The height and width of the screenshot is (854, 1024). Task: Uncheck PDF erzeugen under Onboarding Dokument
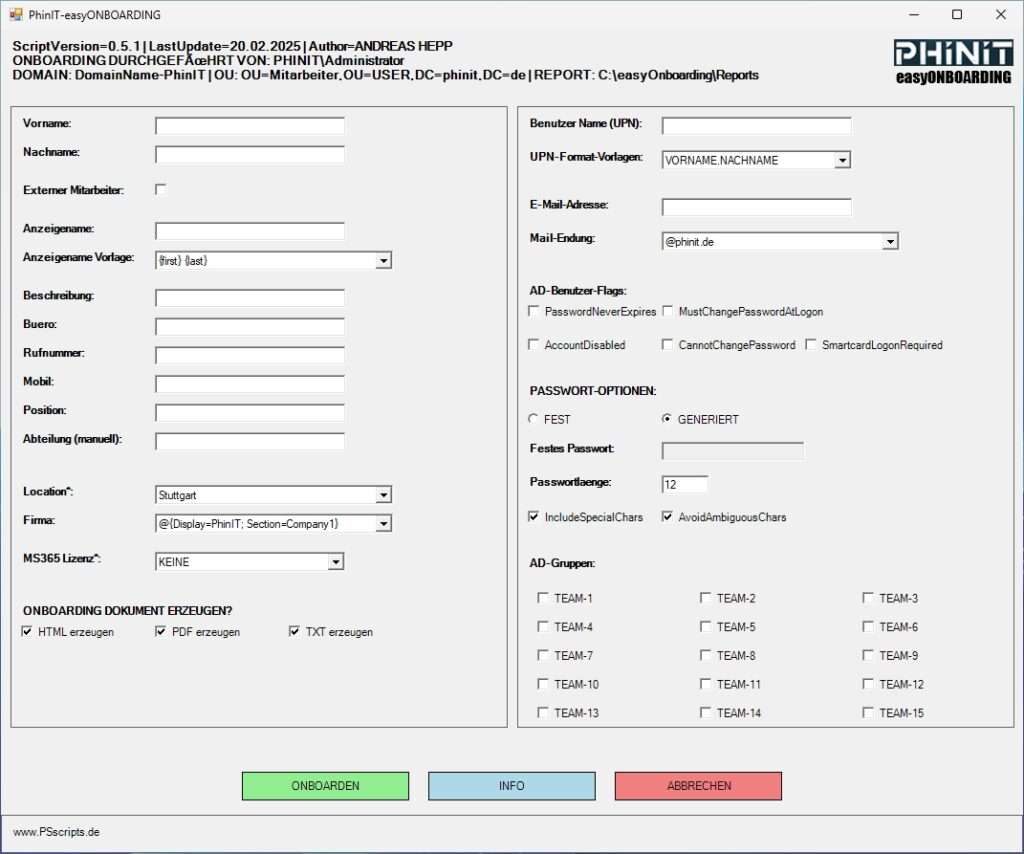pos(161,631)
